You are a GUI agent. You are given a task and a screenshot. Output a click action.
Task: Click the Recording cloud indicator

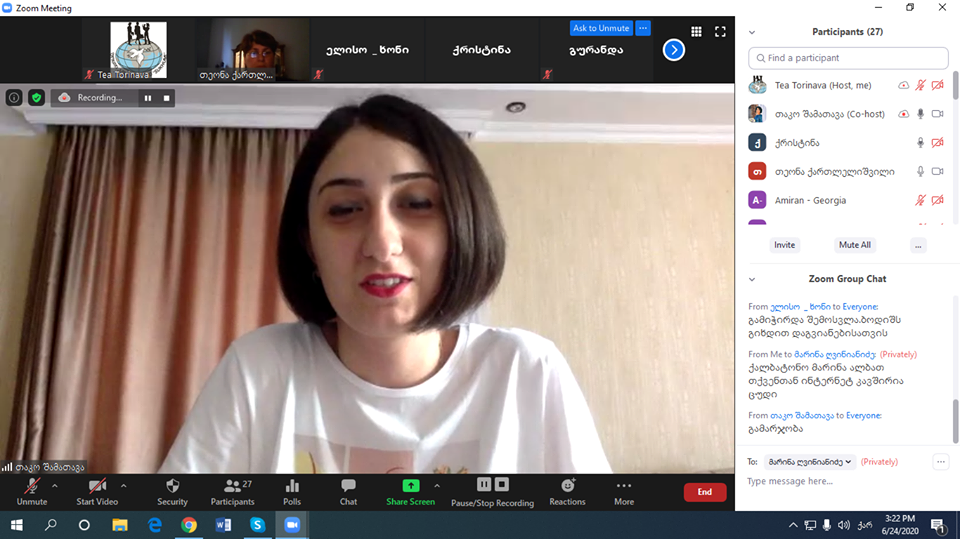click(x=64, y=97)
